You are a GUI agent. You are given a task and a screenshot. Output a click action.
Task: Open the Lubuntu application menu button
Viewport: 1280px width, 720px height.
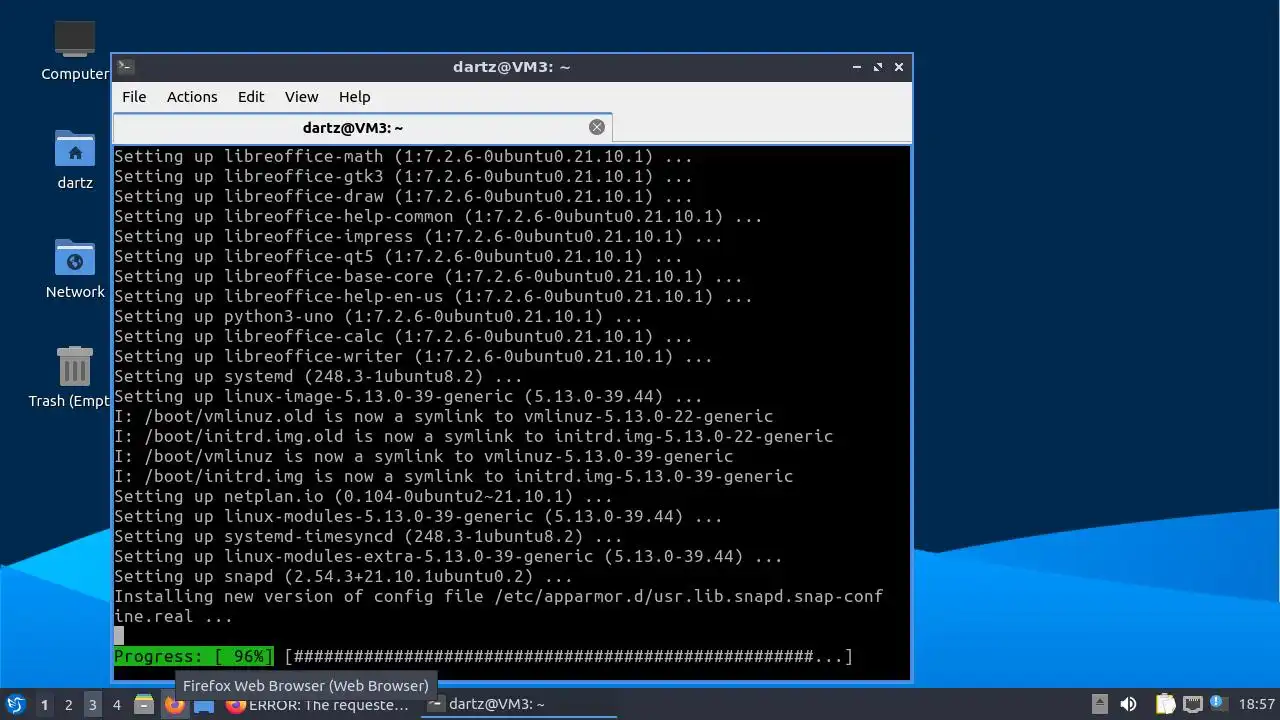[15, 704]
